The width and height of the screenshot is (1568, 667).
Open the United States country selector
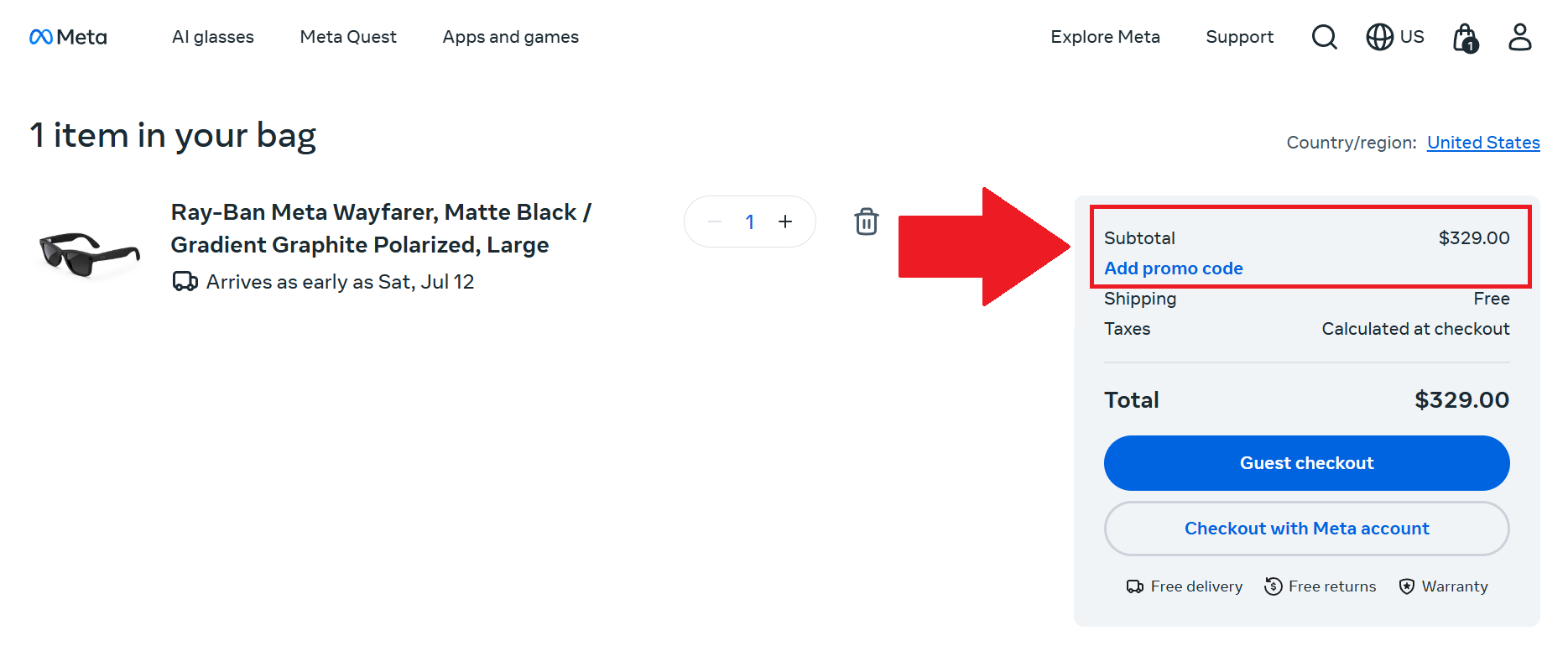(1483, 143)
